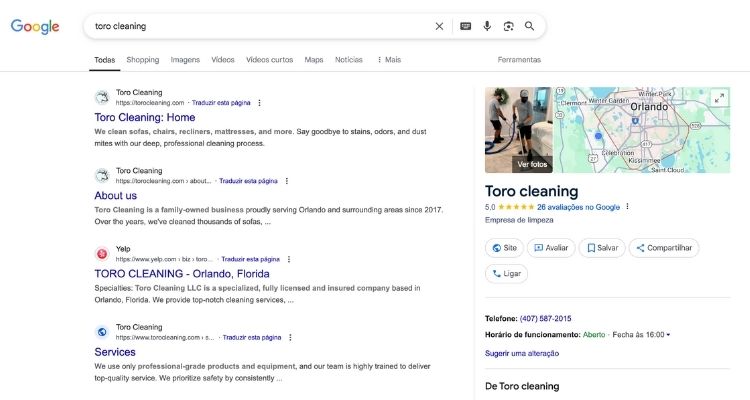Click the Avaliar button
The image size is (750, 400).
pos(551,248)
